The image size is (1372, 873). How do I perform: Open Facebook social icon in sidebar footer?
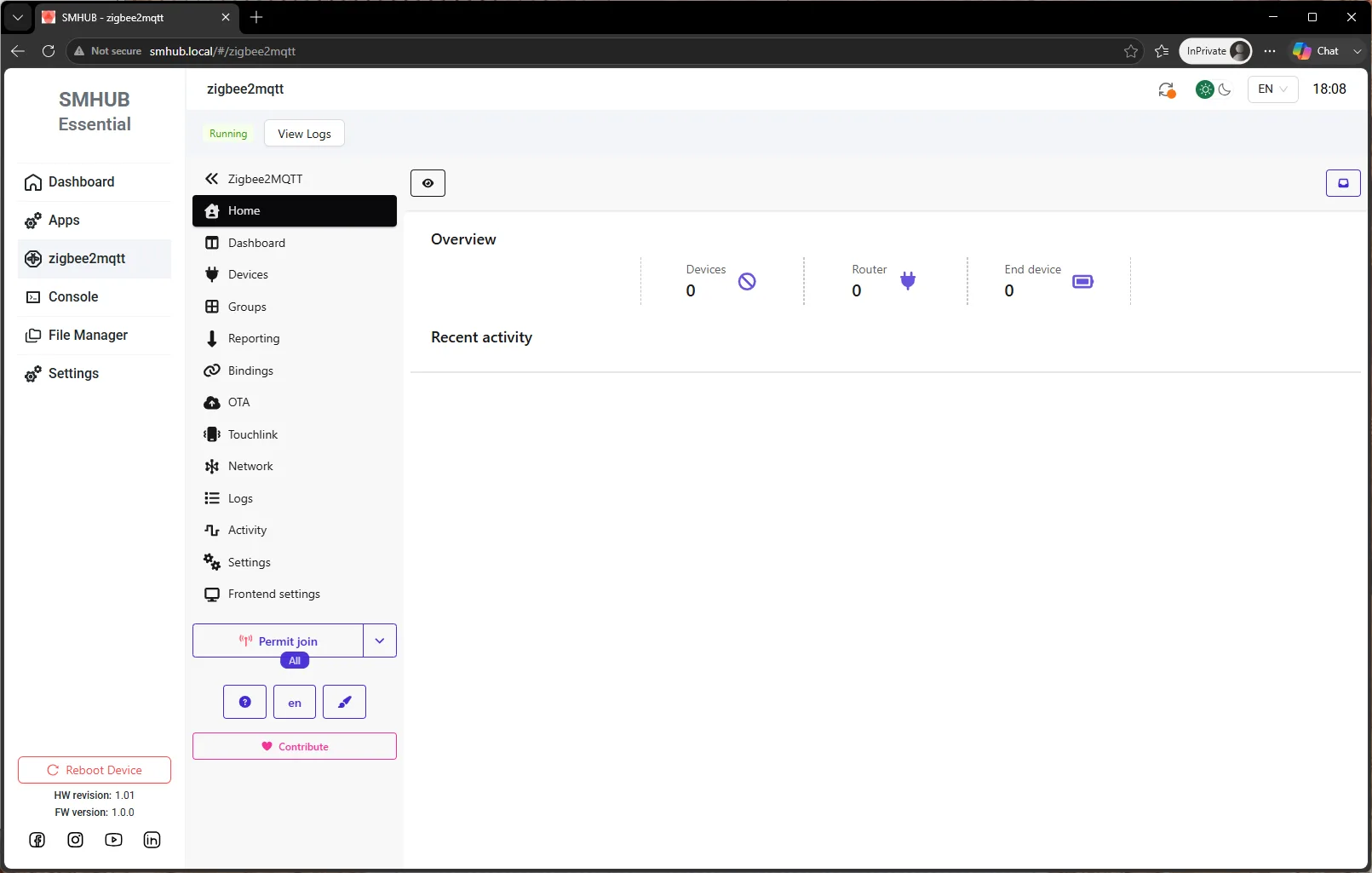(37, 840)
